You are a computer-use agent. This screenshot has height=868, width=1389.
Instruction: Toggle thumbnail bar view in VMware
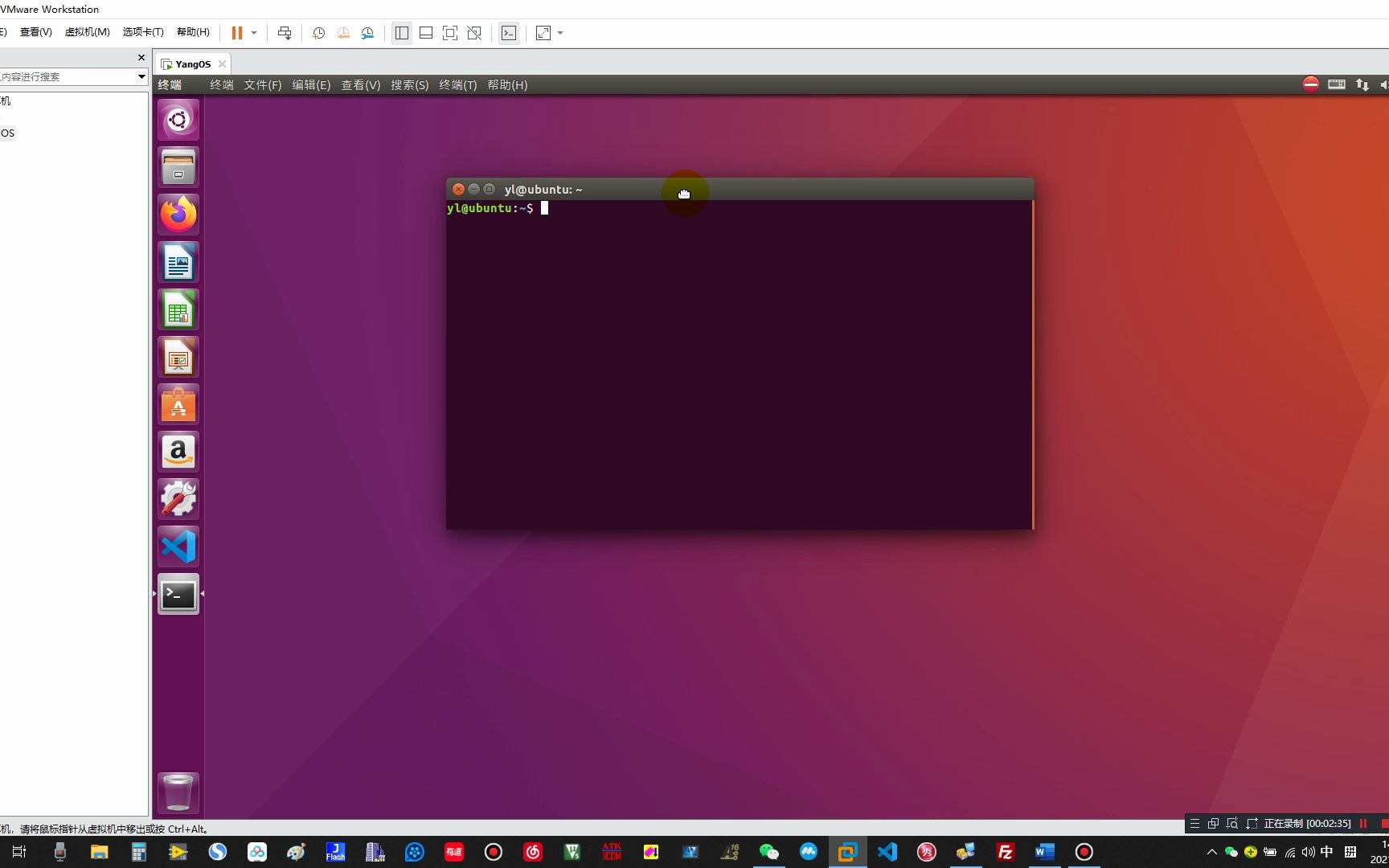point(426,33)
